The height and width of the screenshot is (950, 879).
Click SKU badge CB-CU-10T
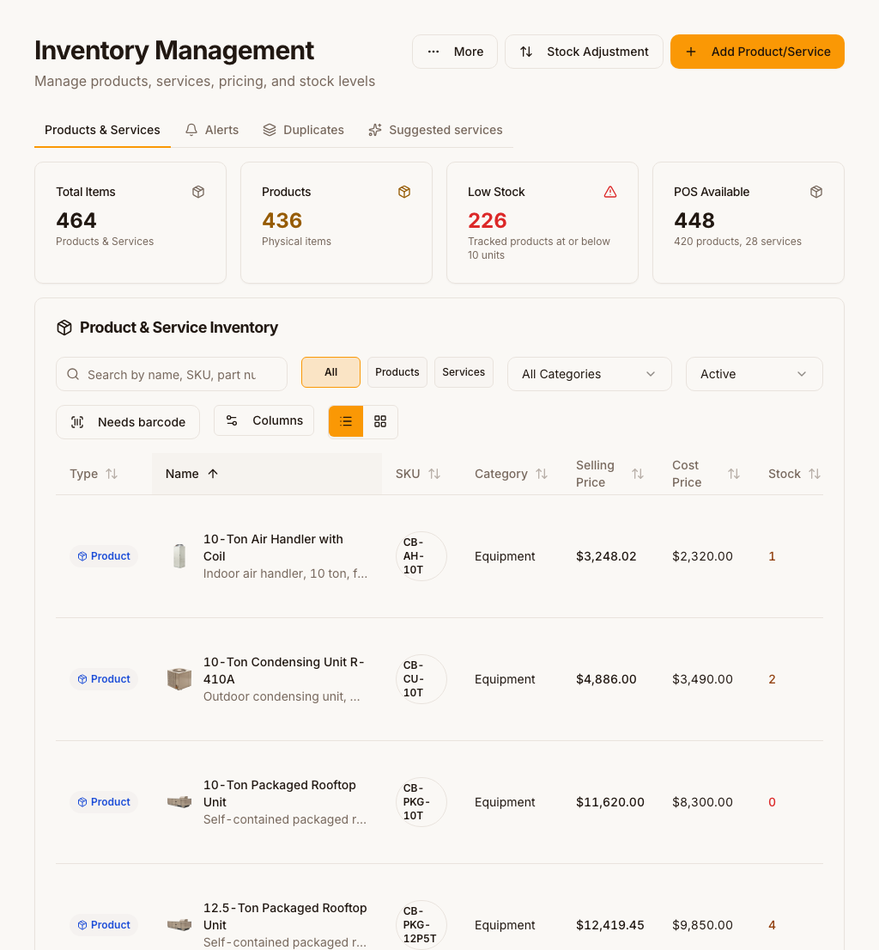point(421,679)
